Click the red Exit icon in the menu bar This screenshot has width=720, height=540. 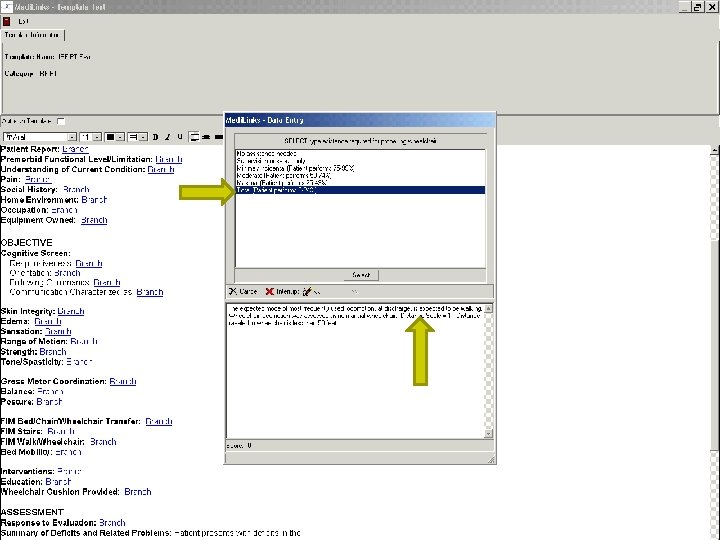coord(6,21)
